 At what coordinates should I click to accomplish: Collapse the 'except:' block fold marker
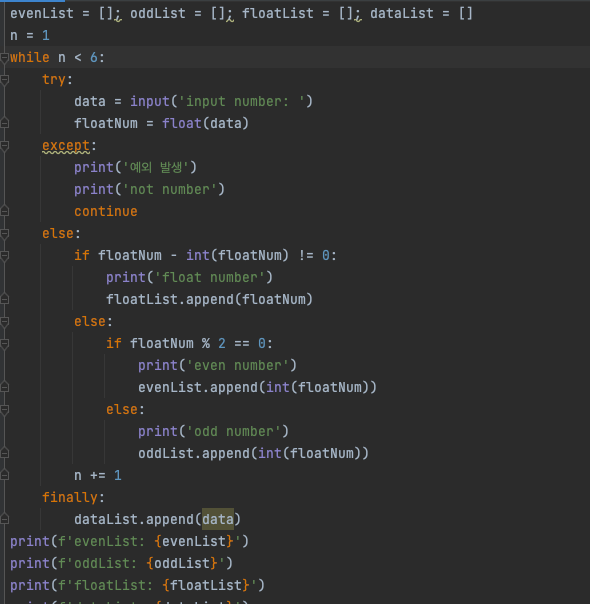(x=4, y=146)
